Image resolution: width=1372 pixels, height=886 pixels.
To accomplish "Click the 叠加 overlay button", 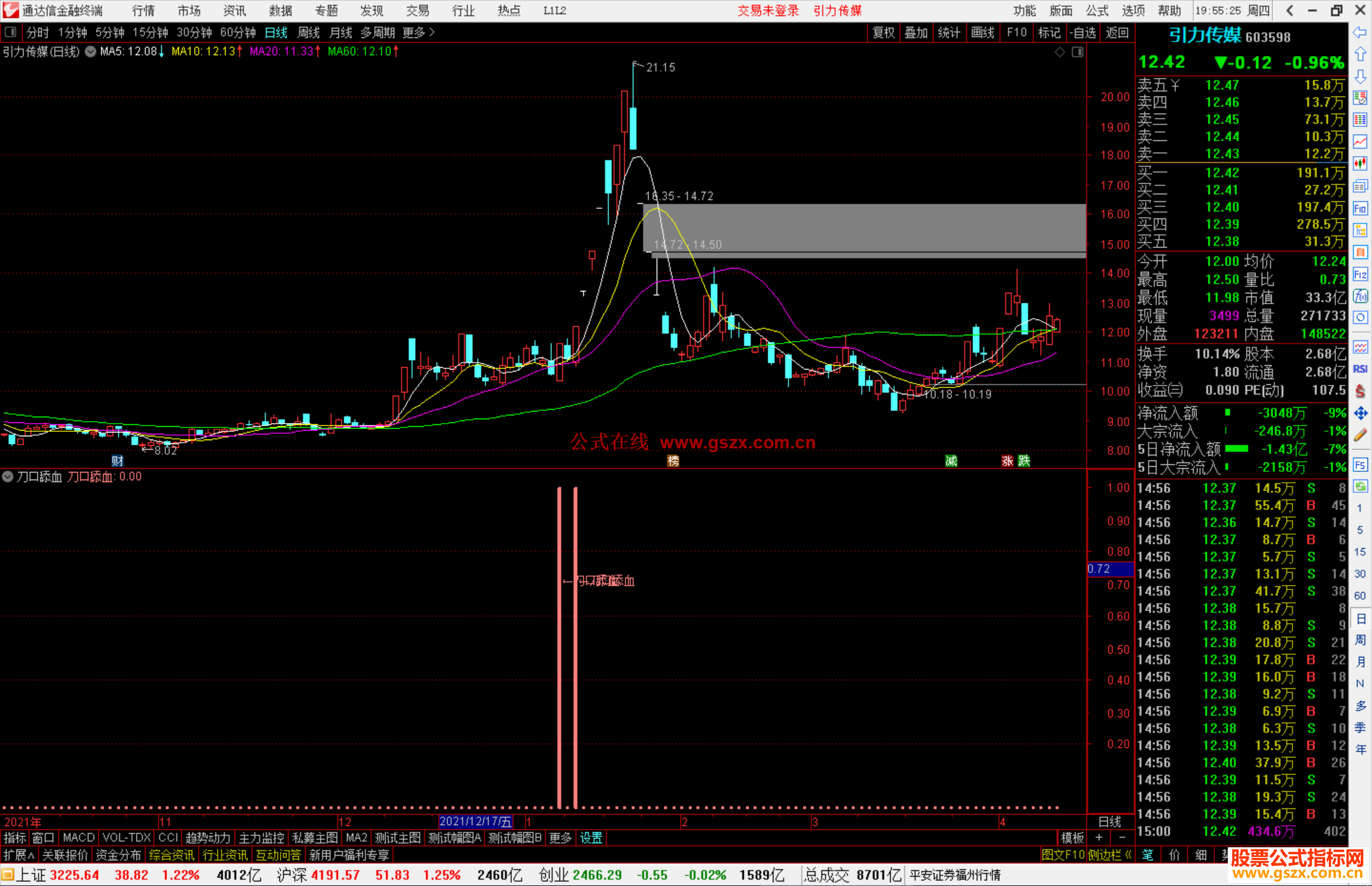I will click(916, 32).
